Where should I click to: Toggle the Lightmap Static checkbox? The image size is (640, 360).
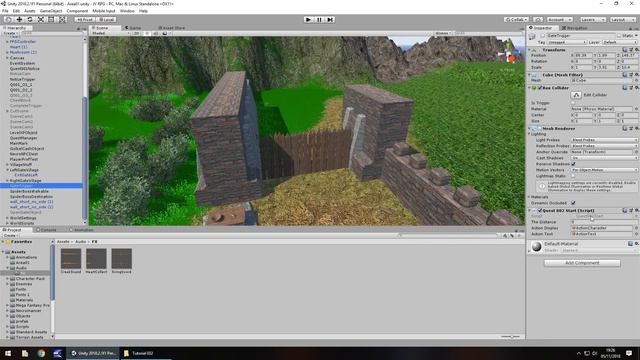(x=573, y=176)
